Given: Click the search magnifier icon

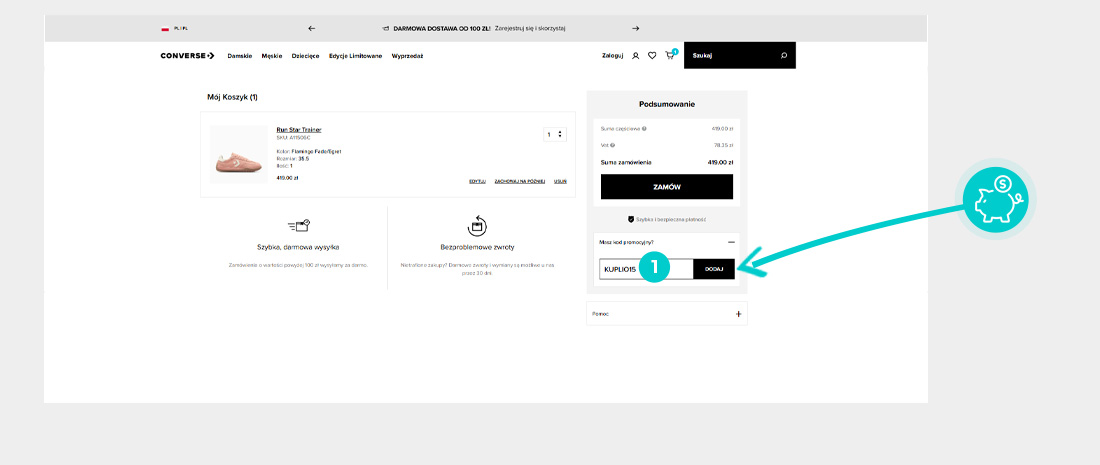Looking at the screenshot, I should click(x=784, y=55).
